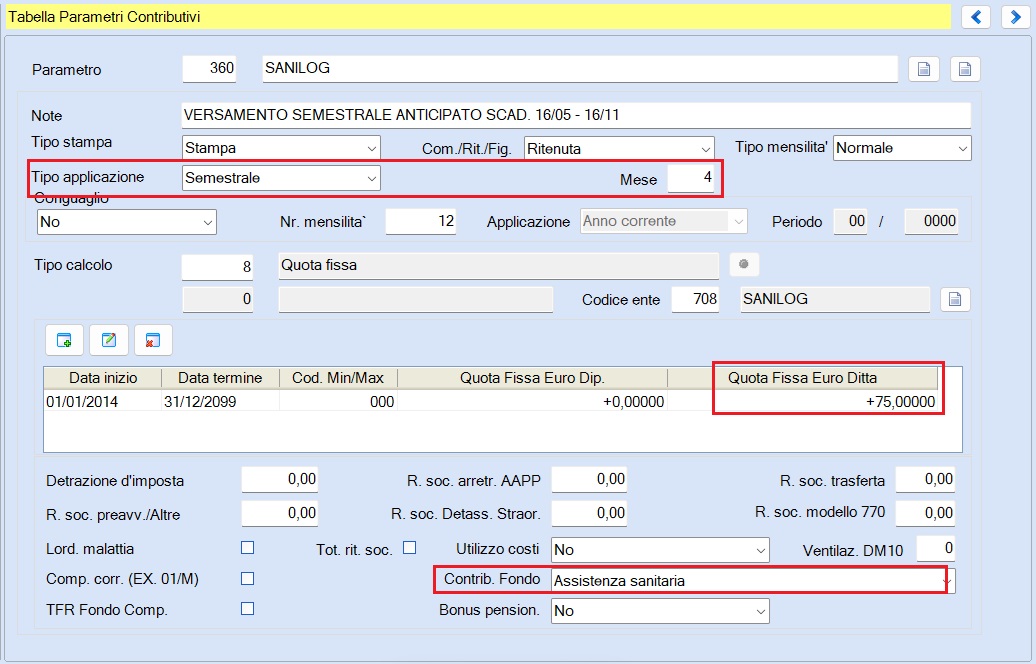
Task: Open the Conguaglio dropdown showing No
Action: coord(126,222)
